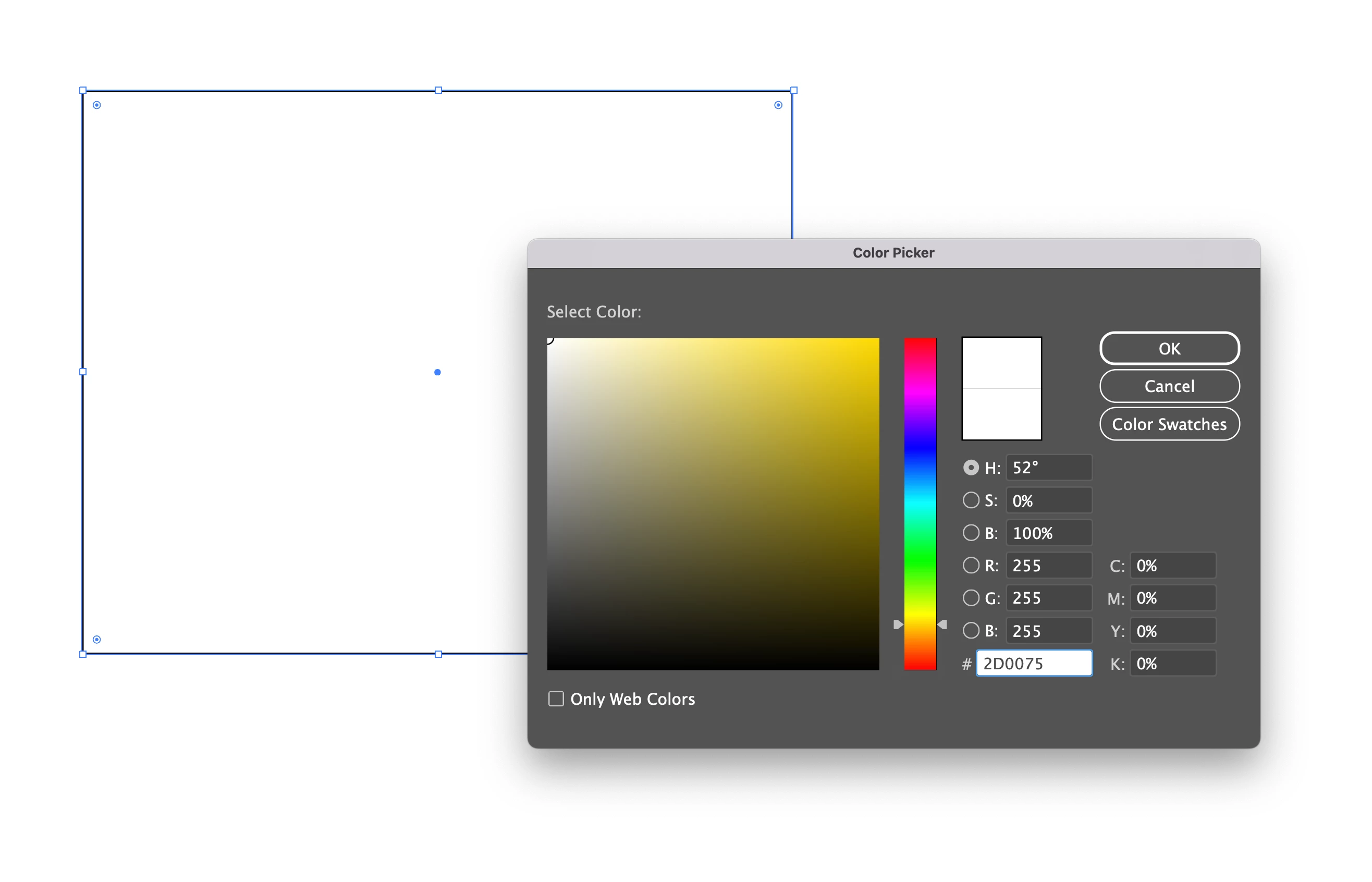This screenshot has height=882, width=1372.
Task: Click the Cyan percentage field
Action: [1172, 565]
